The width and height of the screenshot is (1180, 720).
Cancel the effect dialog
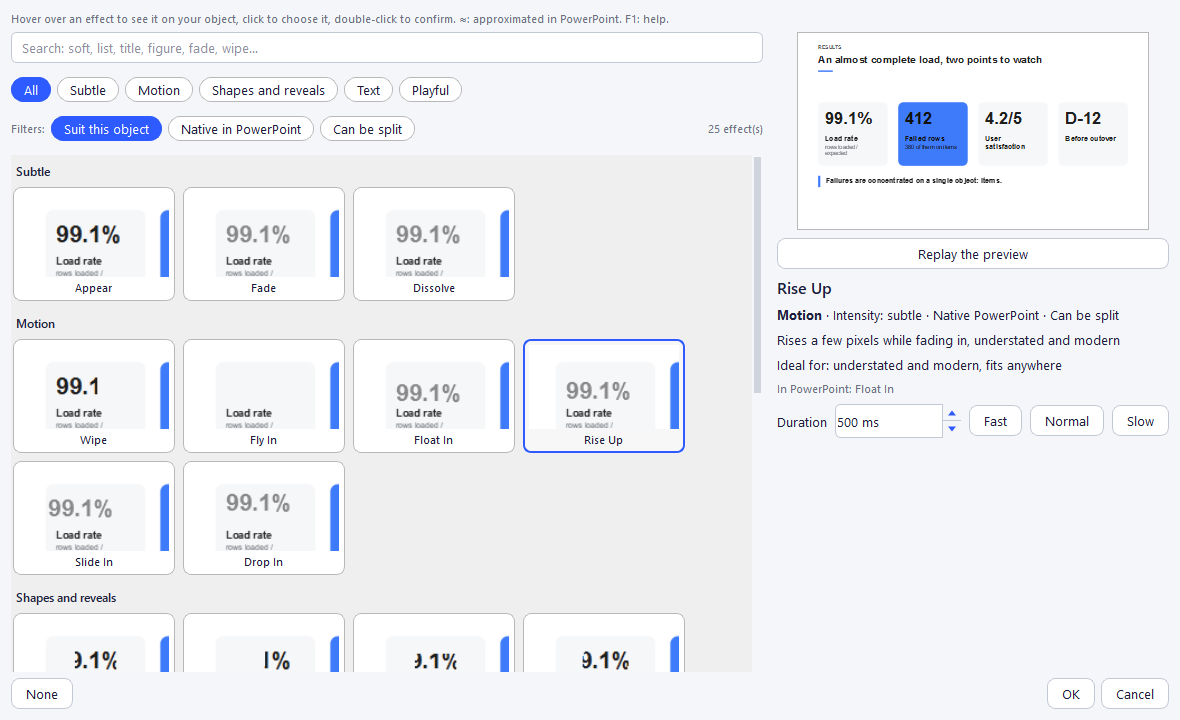coord(1135,694)
